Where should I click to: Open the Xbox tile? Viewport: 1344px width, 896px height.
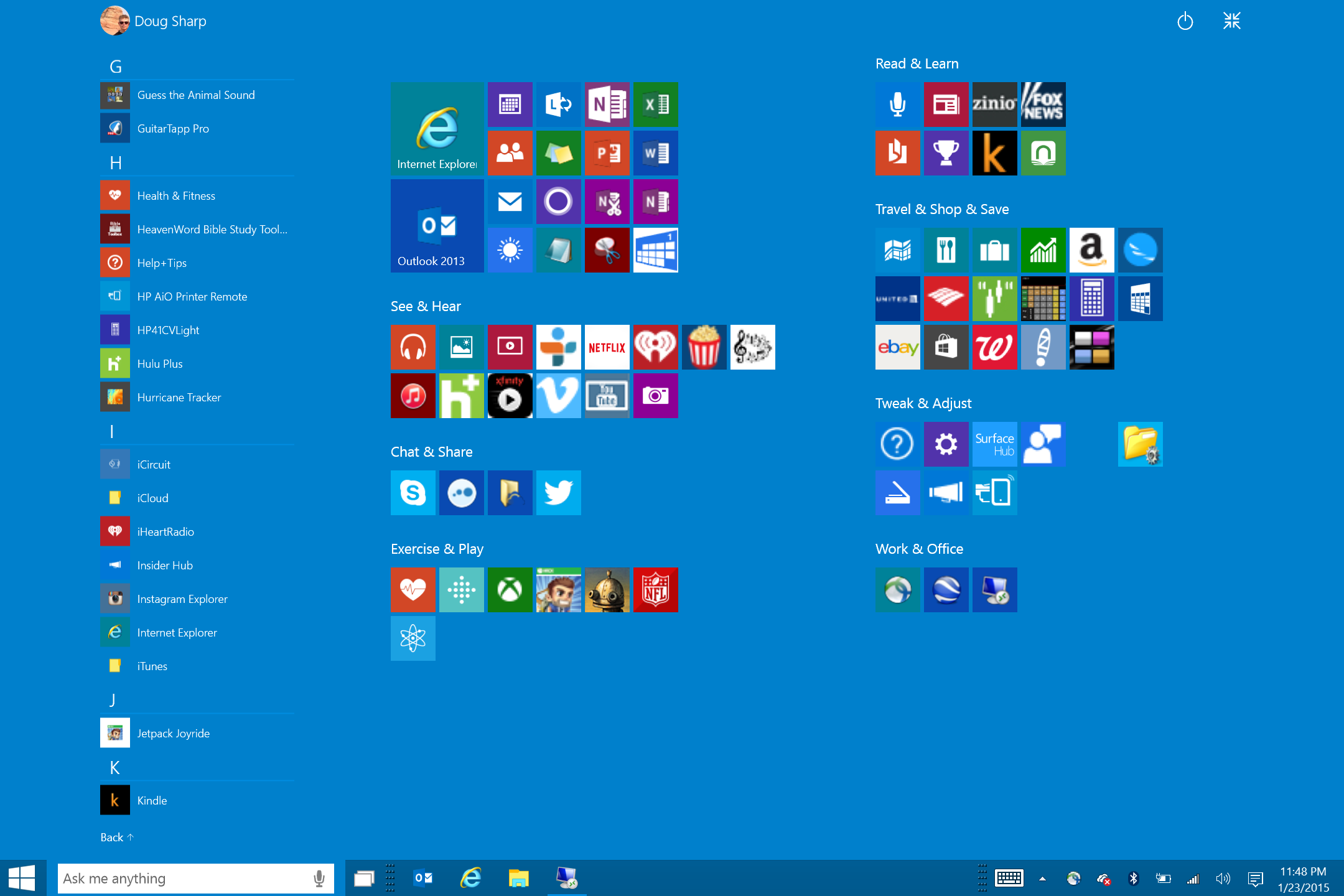coord(510,590)
